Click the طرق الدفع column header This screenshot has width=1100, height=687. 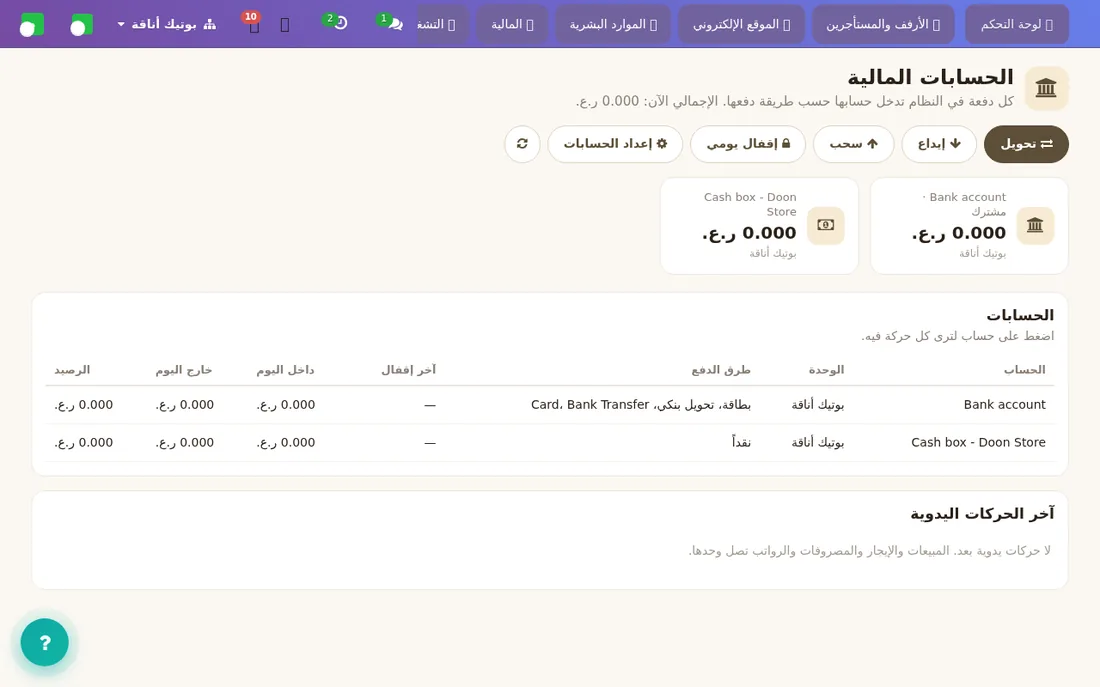coord(720,370)
